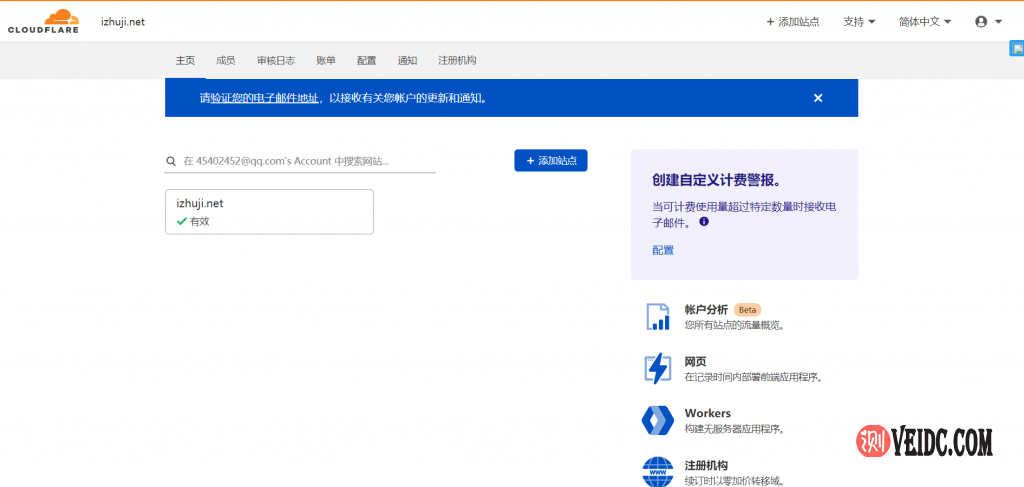Click text 续订时以零加价转移域
The height and width of the screenshot is (487, 1024).
coord(734,481)
